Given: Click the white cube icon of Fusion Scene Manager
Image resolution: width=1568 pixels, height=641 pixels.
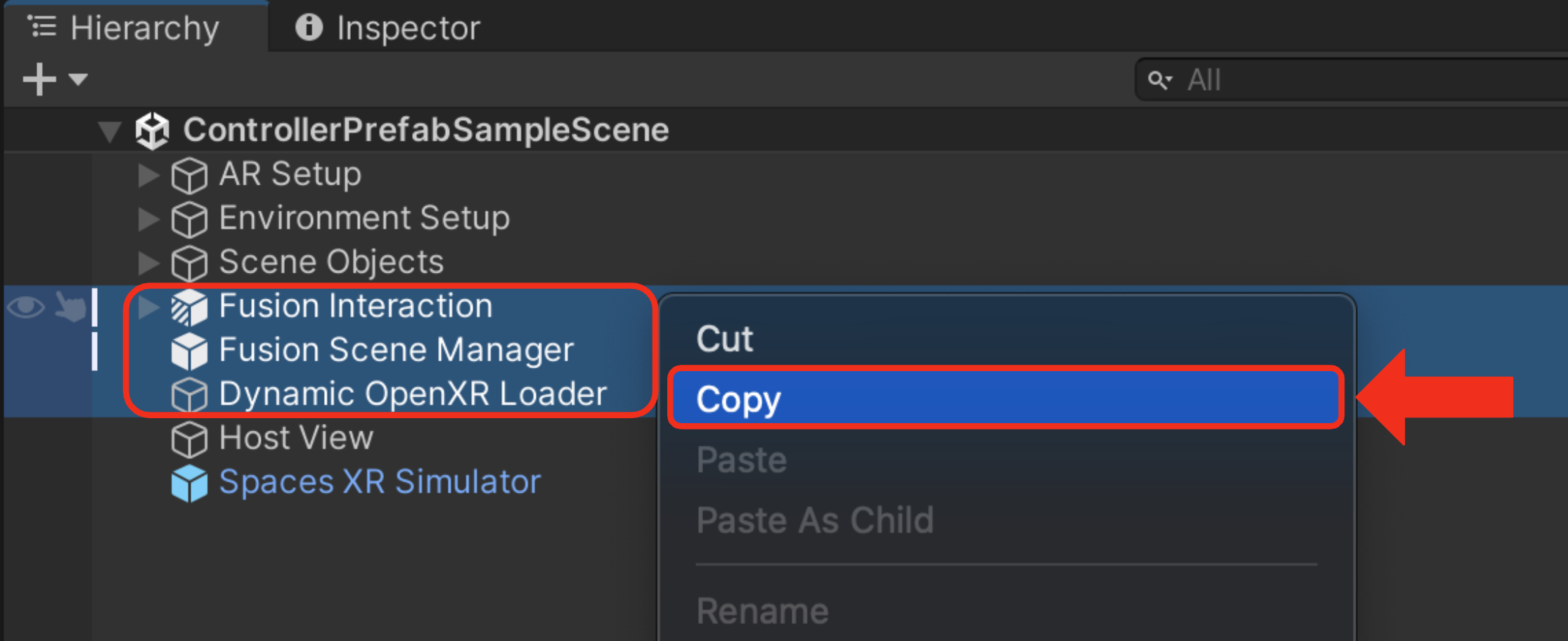Looking at the screenshot, I should (189, 351).
